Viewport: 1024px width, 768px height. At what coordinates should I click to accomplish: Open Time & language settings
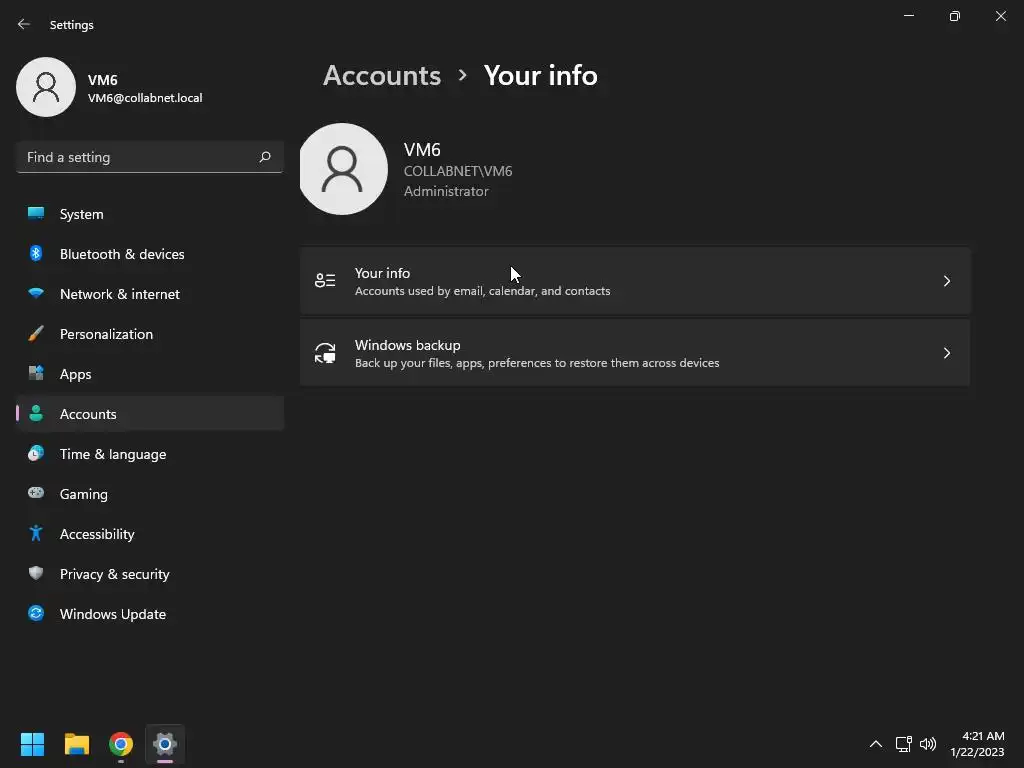pos(113,454)
